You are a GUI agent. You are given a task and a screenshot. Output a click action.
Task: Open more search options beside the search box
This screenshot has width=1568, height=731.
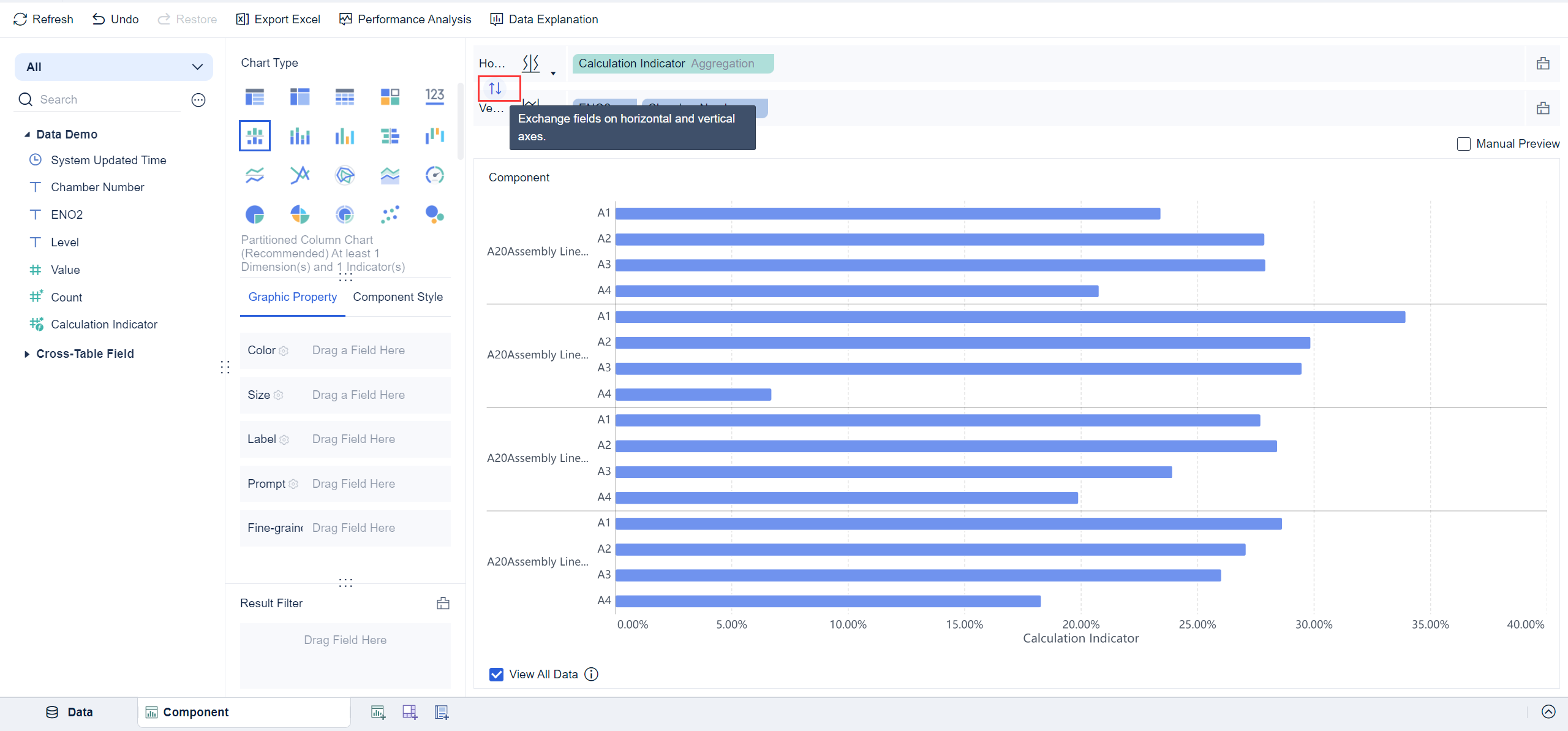point(198,99)
